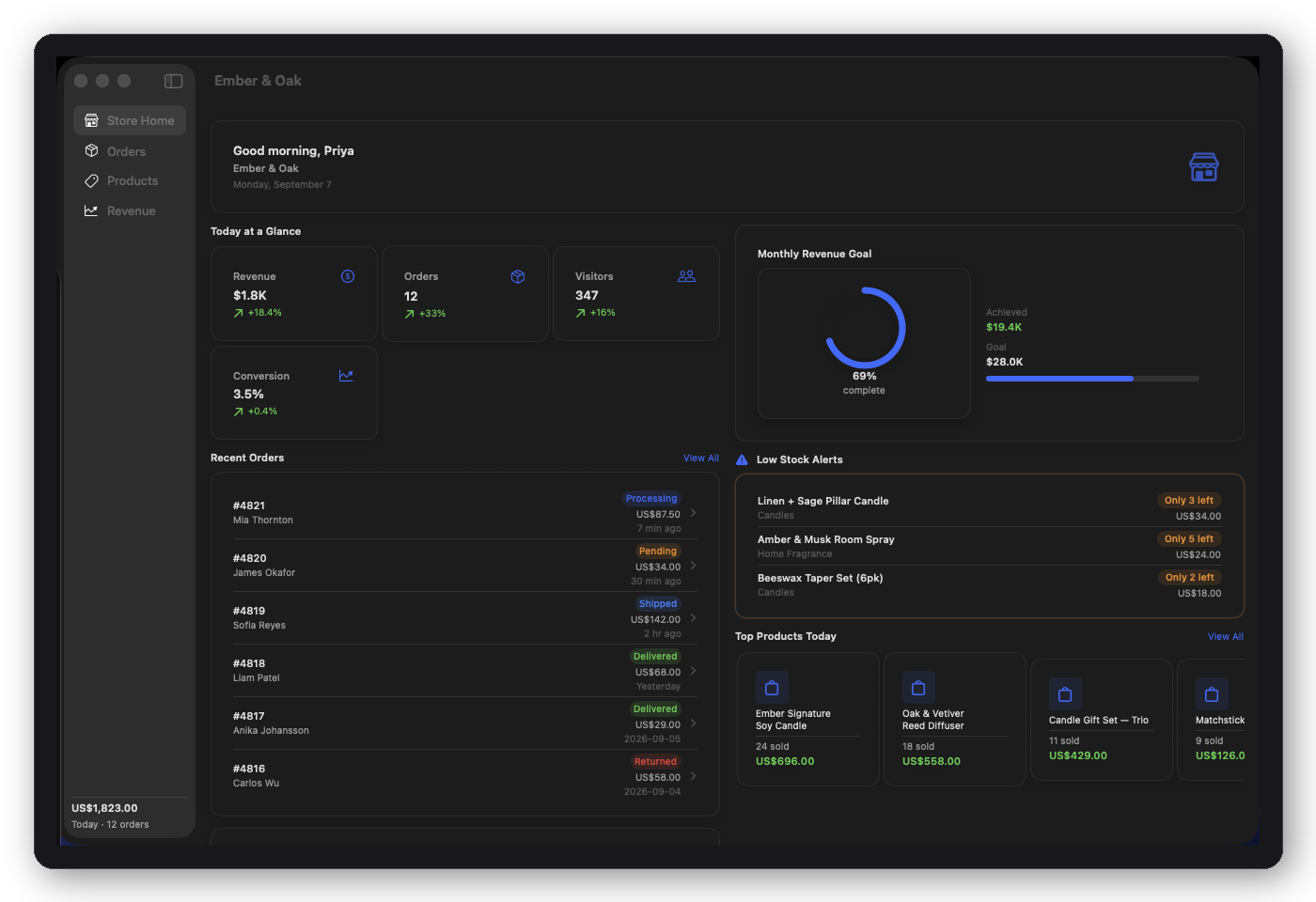Expand order #4821 chevron for Mia Thornton
Screen dimensions: 1316x902
coord(694,513)
